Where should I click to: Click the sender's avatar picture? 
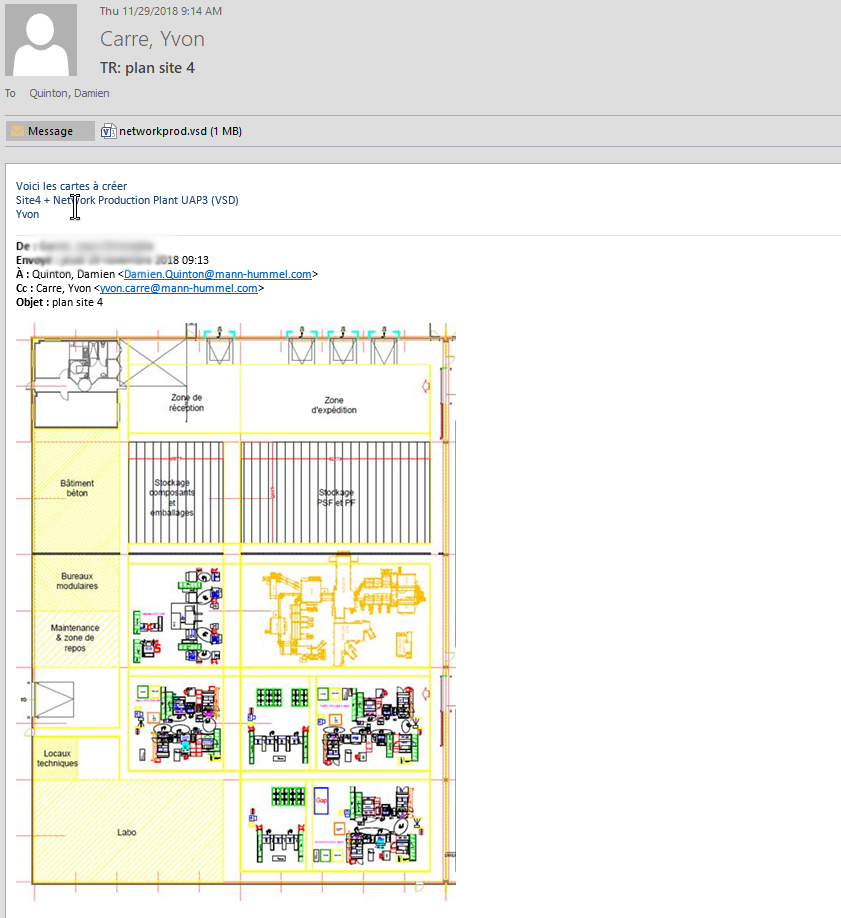pyautogui.click(x=41, y=40)
